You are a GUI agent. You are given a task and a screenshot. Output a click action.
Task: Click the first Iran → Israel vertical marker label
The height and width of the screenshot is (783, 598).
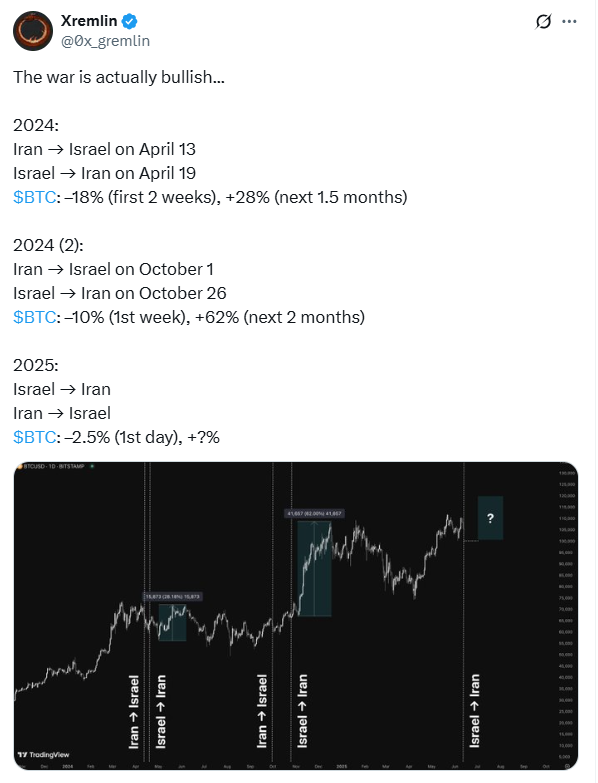tap(134, 712)
